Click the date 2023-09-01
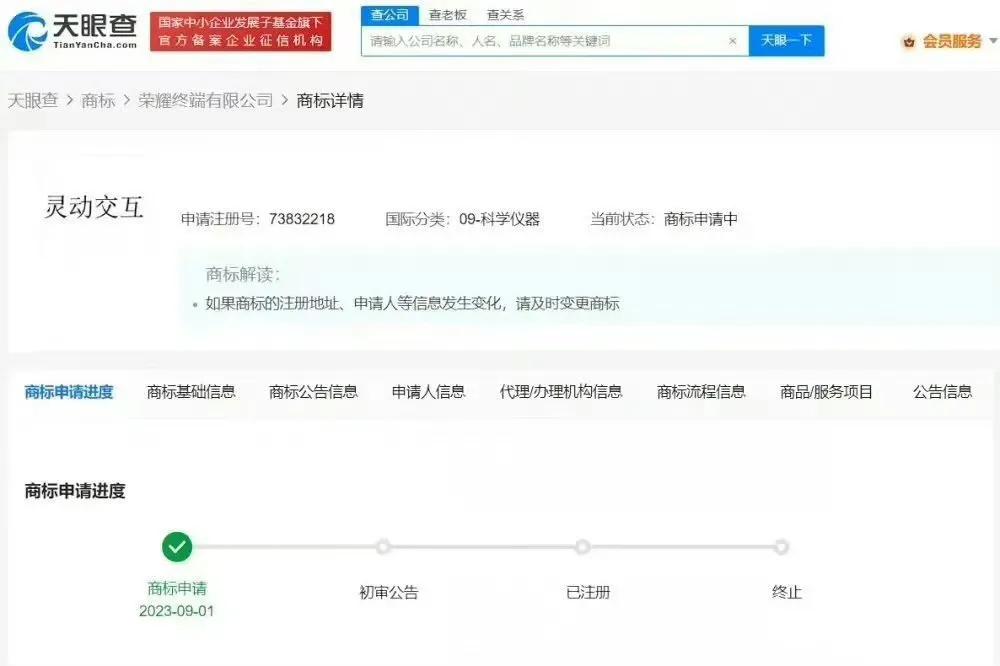 click(177, 610)
